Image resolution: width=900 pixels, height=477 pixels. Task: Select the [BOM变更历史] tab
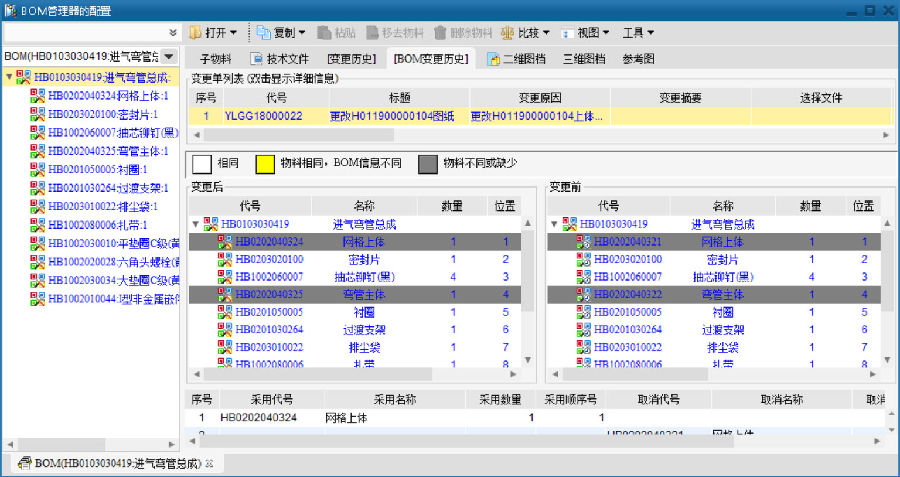[x=430, y=59]
